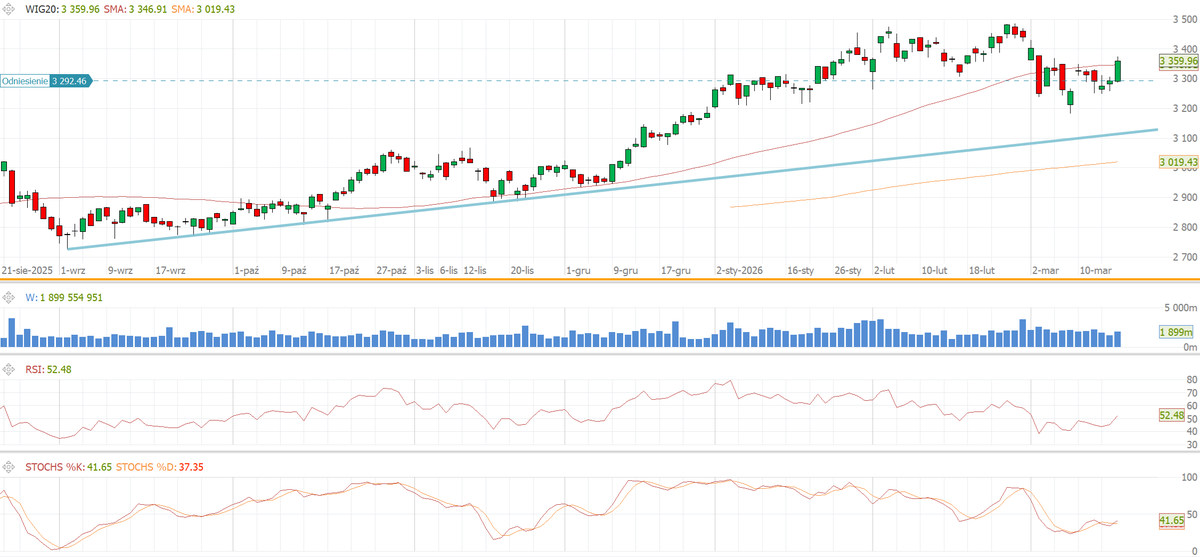
Task: Select the orange SMA: 3 019.43 legend entry
Action: 203,8
